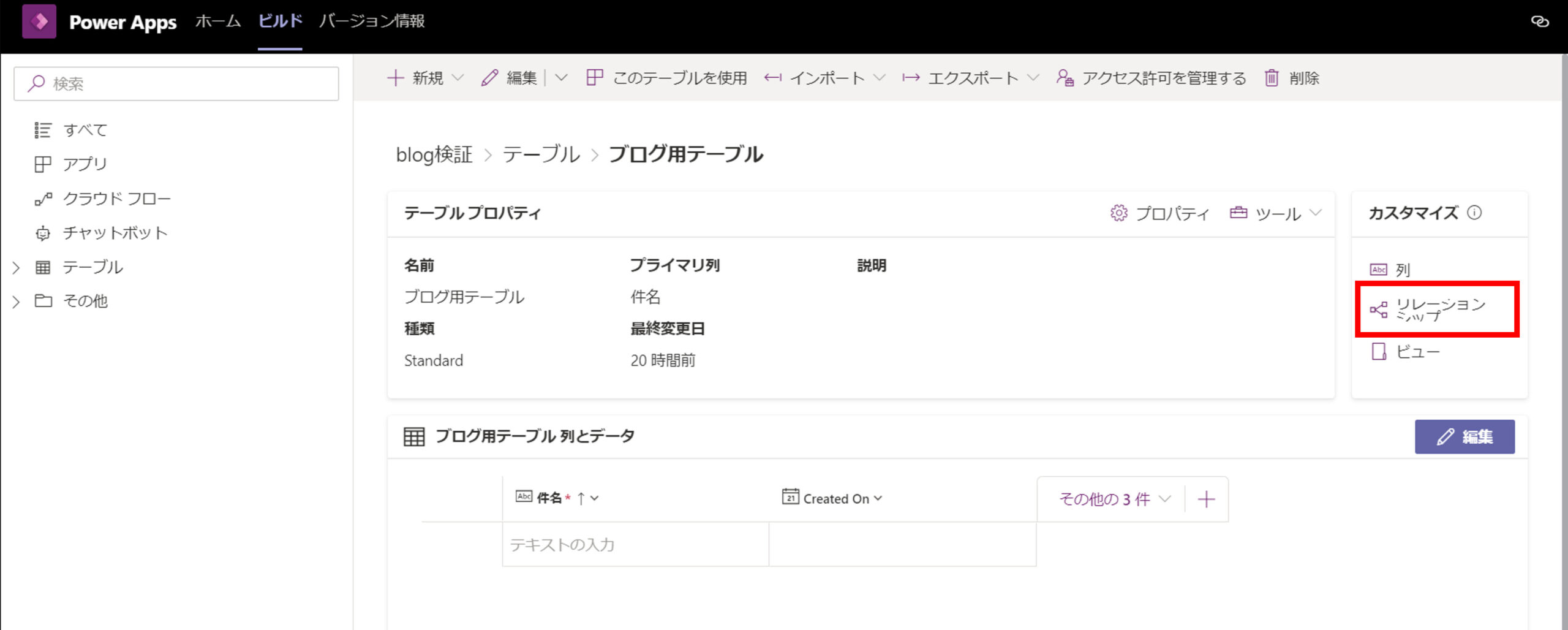Open Created On column header menu

coord(878,498)
